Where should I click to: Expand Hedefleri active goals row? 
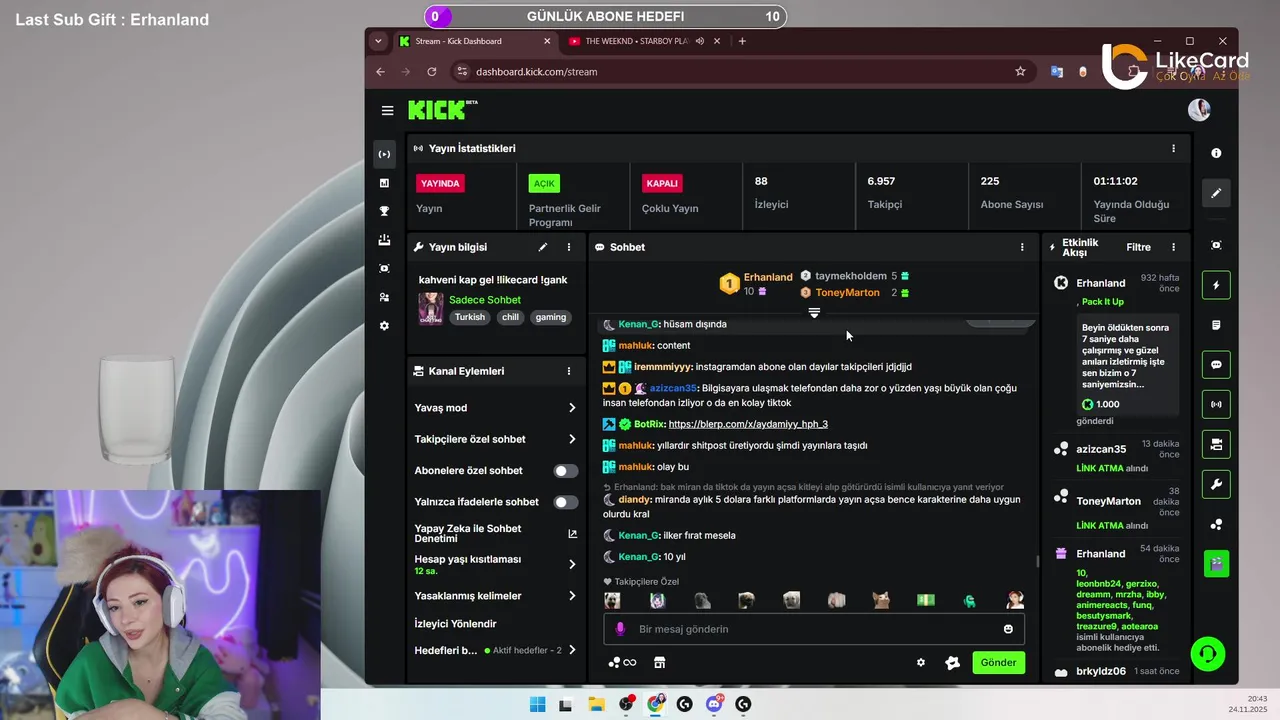coord(495,650)
